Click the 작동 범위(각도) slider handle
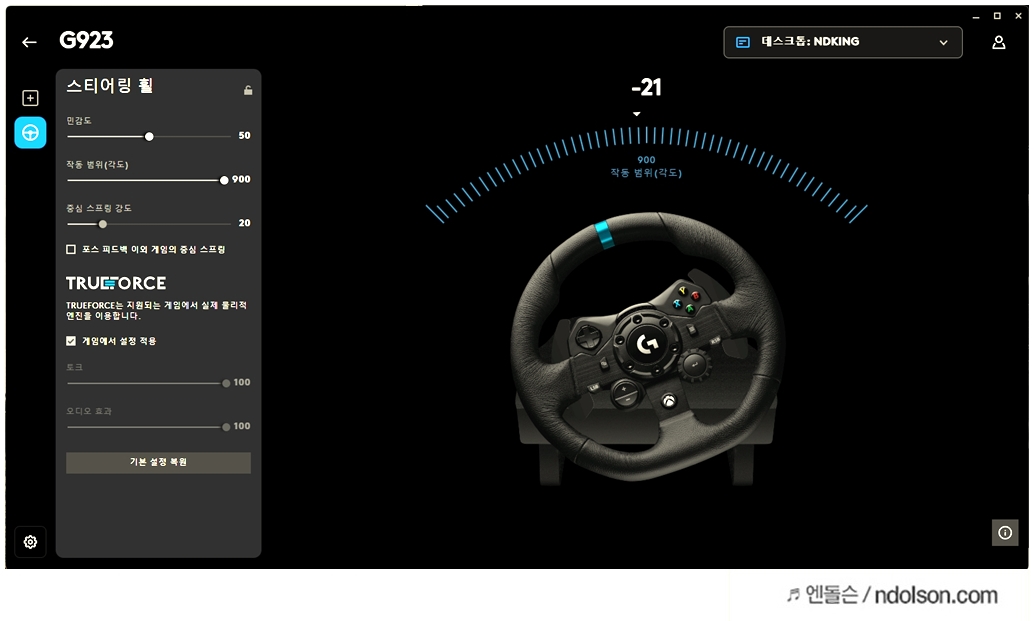This screenshot has height=621, width=1034. (224, 180)
